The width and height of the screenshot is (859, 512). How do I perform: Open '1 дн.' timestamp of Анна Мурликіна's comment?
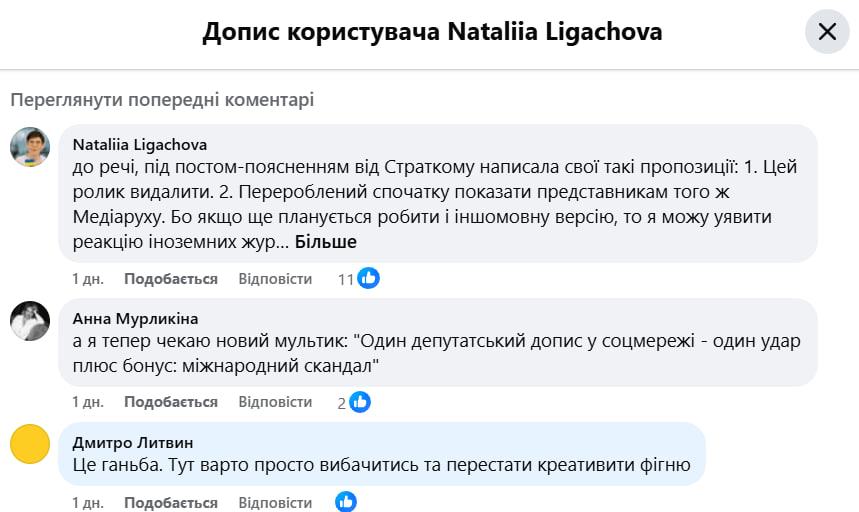(88, 402)
